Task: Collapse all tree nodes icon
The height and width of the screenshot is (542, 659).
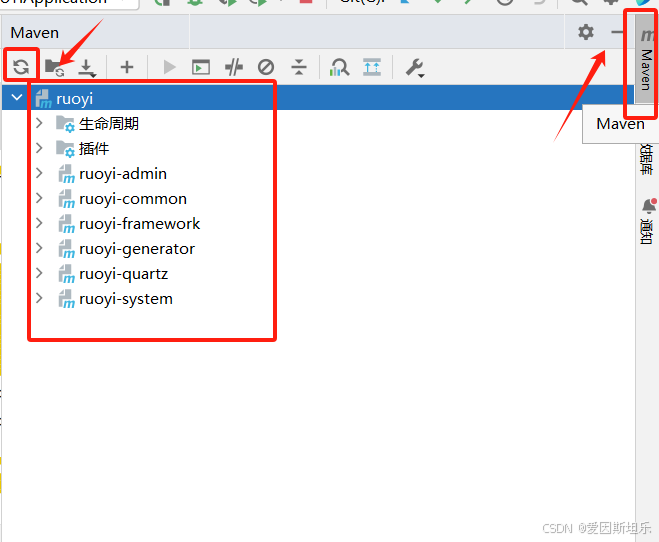Action: click(299, 67)
